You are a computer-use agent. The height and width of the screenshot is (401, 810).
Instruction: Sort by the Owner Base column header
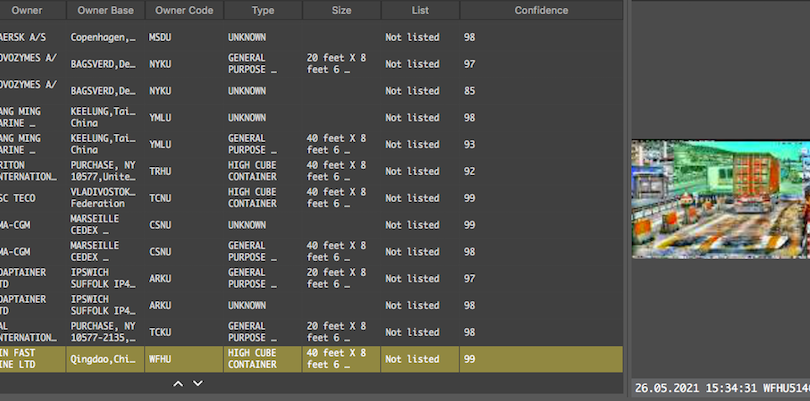click(105, 10)
